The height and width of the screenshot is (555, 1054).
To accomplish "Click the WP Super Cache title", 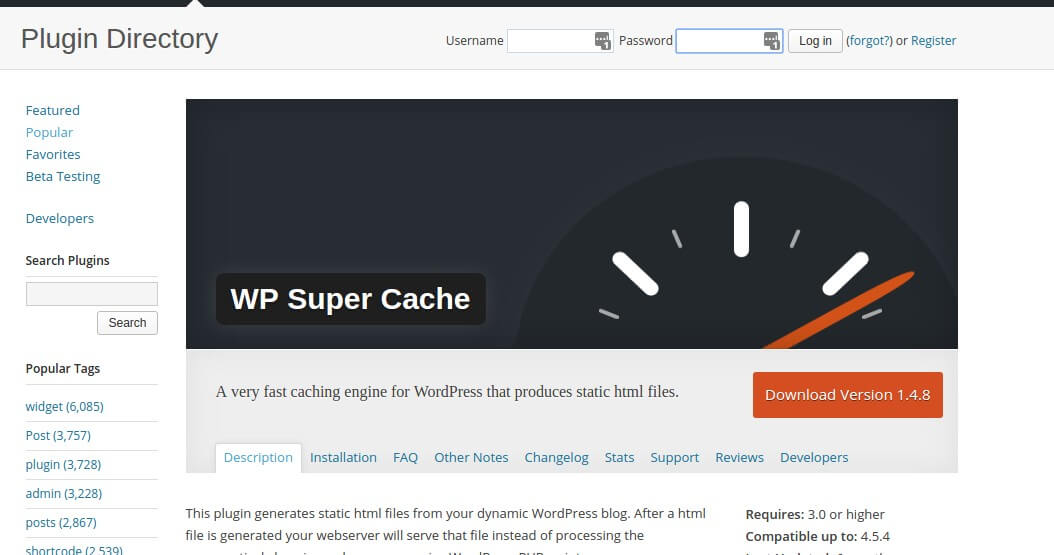I will click(x=350, y=299).
